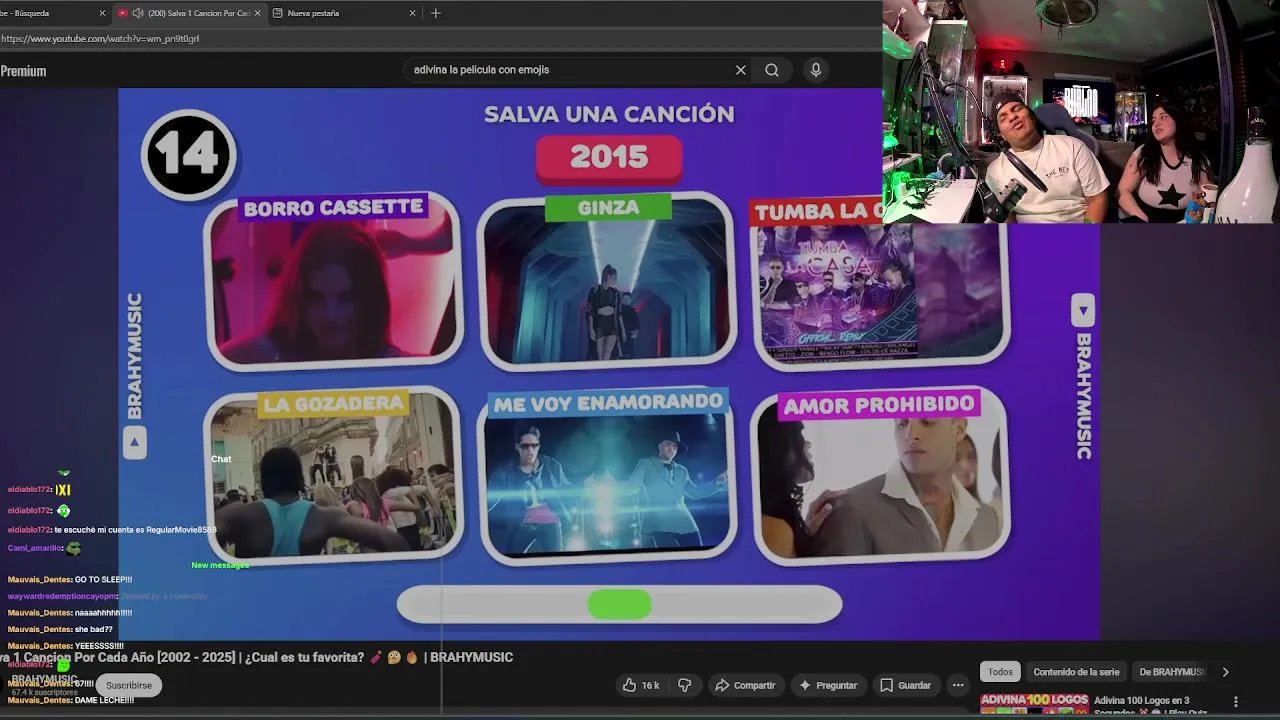Open the streamer webcam overlay
This screenshot has width=1280, height=720.
point(1081,111)
